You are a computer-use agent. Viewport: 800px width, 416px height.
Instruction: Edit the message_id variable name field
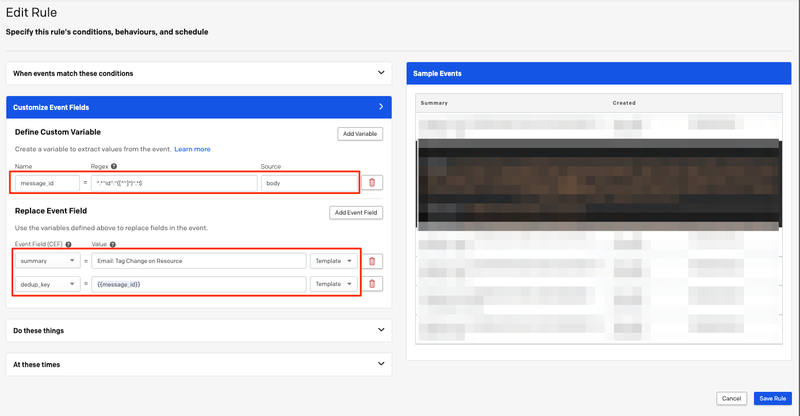tap(47, 183)
